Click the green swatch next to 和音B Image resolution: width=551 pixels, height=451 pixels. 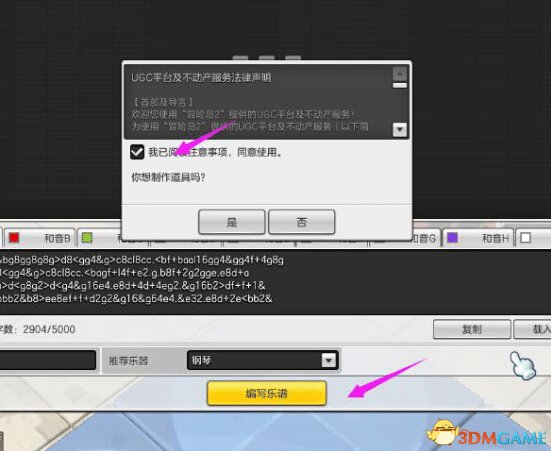pos(87,238)
